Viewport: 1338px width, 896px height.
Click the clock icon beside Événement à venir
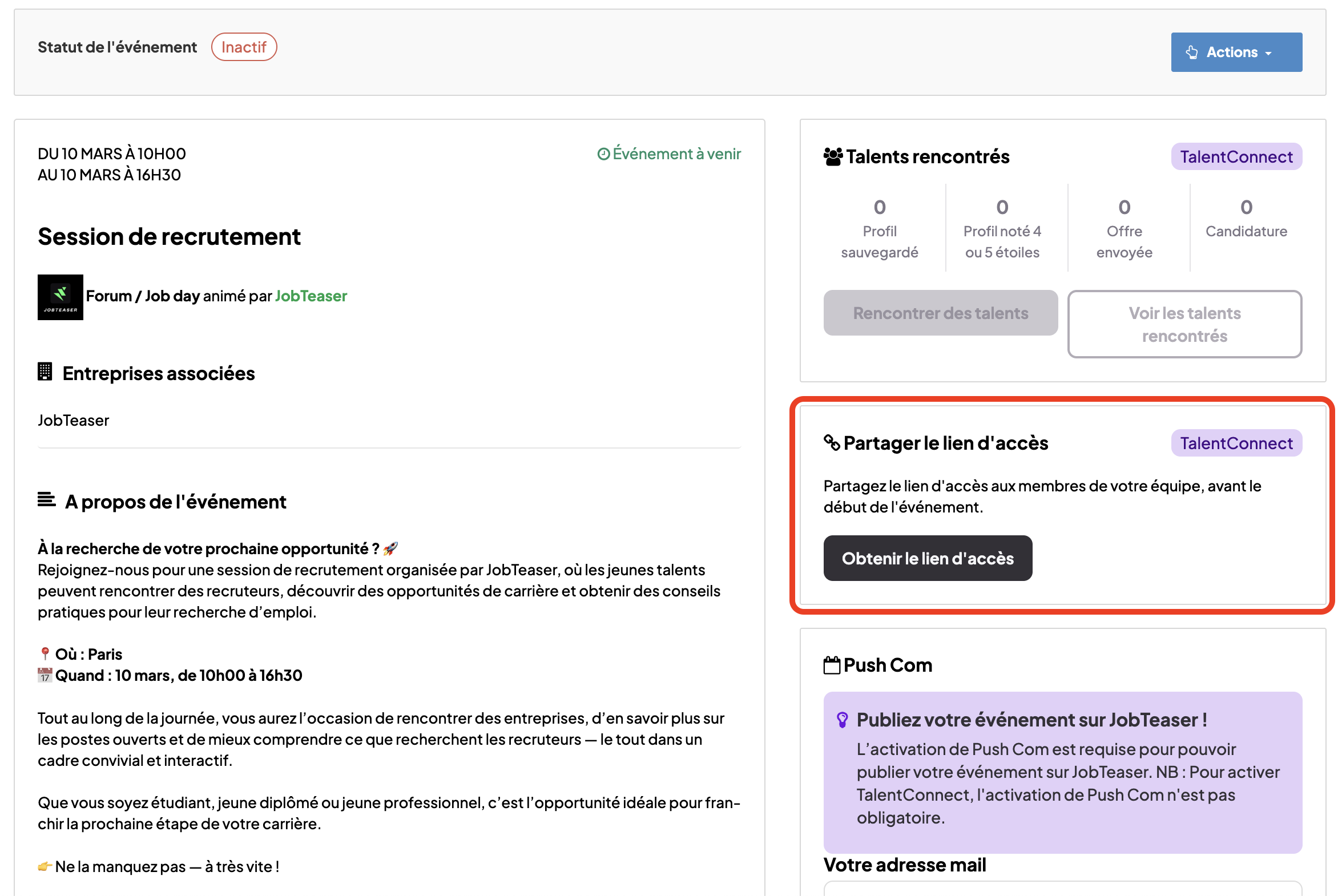click(602, 154)
